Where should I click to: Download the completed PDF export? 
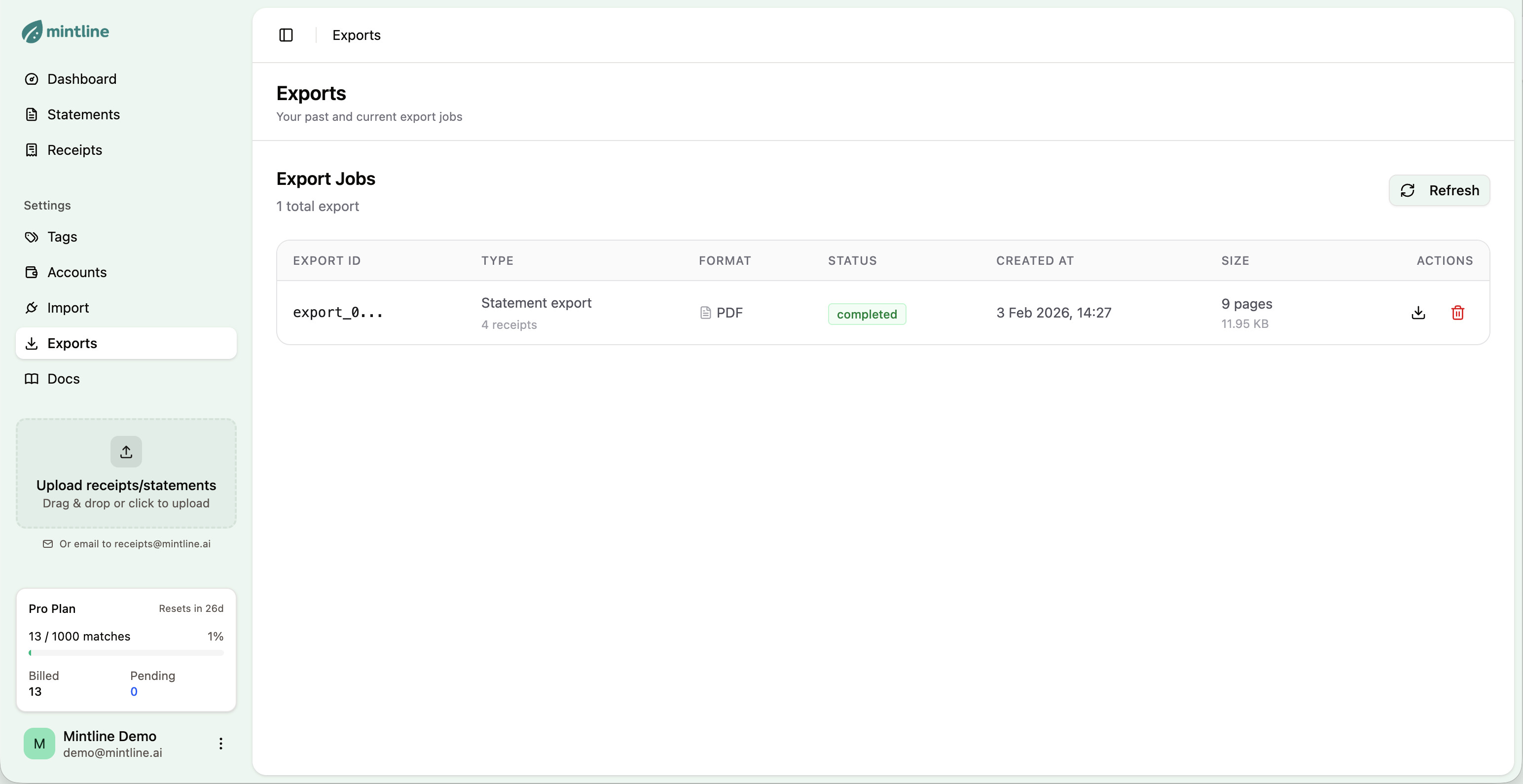1418,313
